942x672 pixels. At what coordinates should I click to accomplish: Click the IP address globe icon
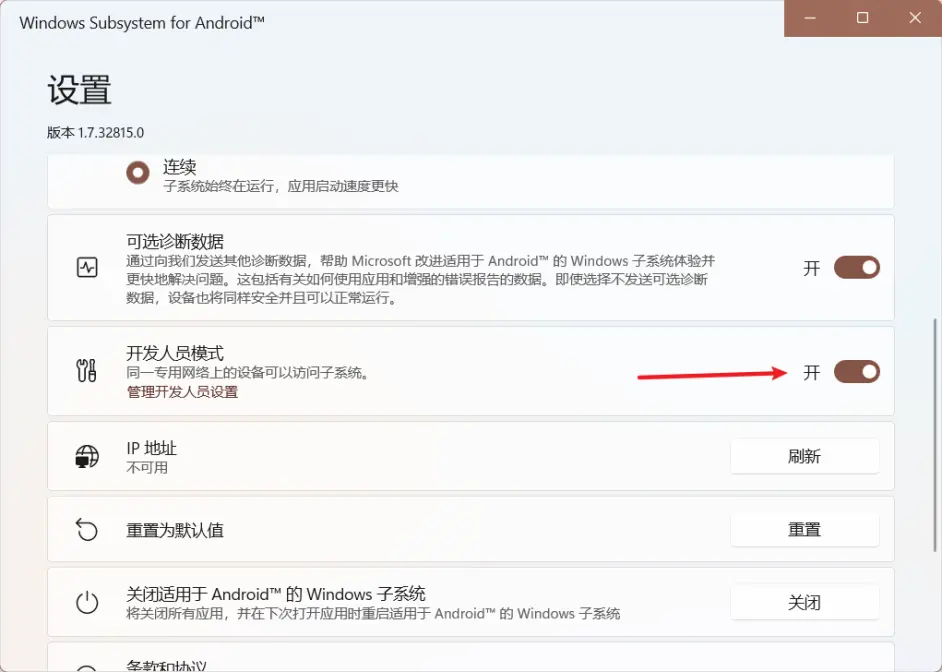click(87, 456)
